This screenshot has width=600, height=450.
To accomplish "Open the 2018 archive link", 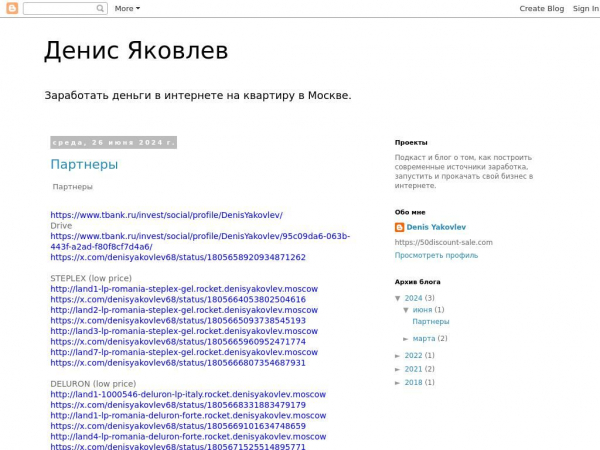I will click(413, 383).
